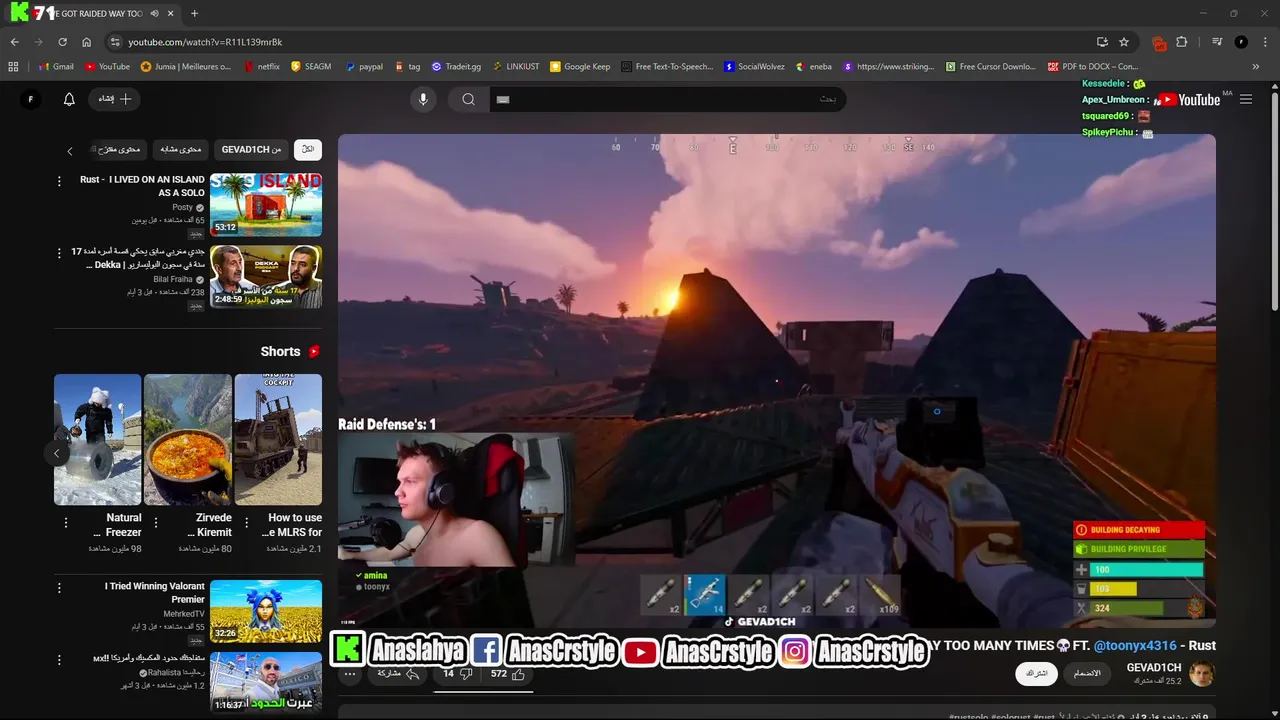Open the browser profile icon in toolbar
Image resolution: width=1280 pixels, height=720 pixels.
click(x=1241, y=42)
